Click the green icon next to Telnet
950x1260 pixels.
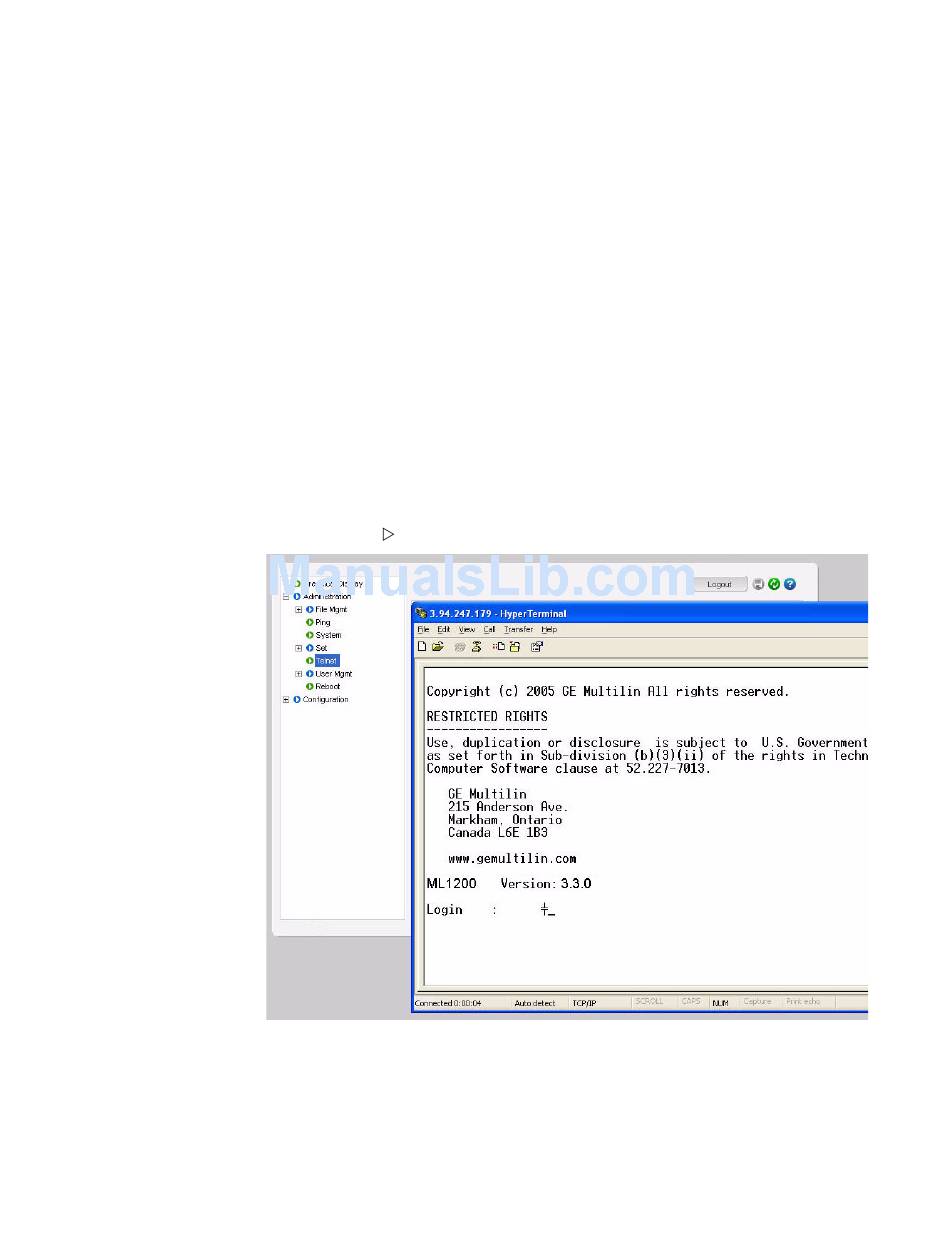[310, 661]
